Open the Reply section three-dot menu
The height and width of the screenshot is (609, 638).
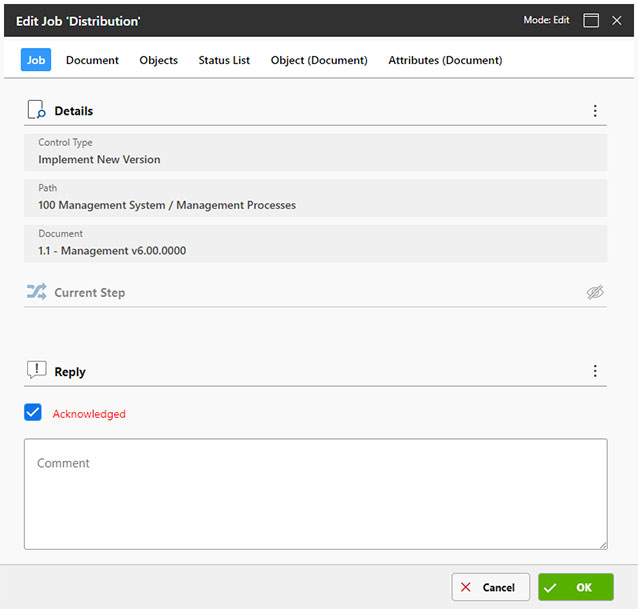(x=595, y=371)
